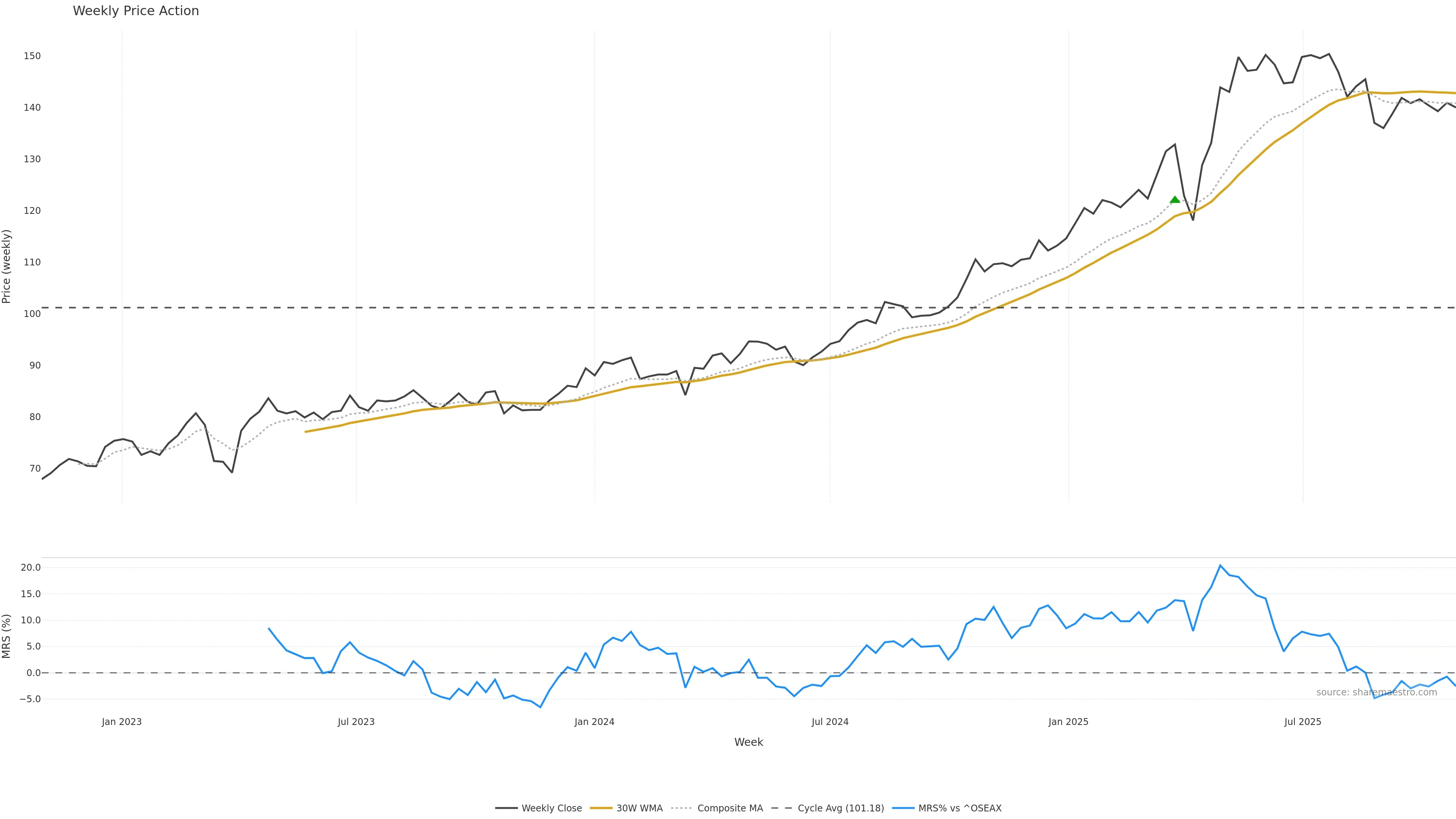Click the Price (weekly) y-axis title
The height and width of the screenshot is (819, 1456).
click(x=7, y=266)
